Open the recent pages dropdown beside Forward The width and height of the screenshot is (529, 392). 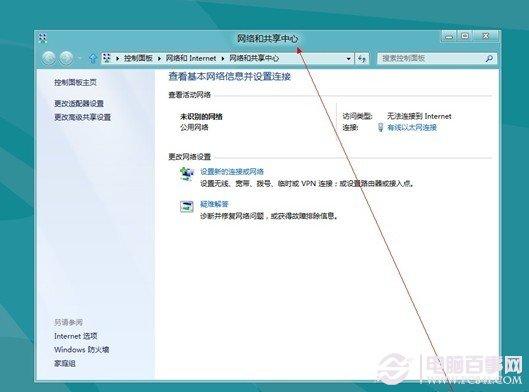pyautogui.click(x=80, y=59)
